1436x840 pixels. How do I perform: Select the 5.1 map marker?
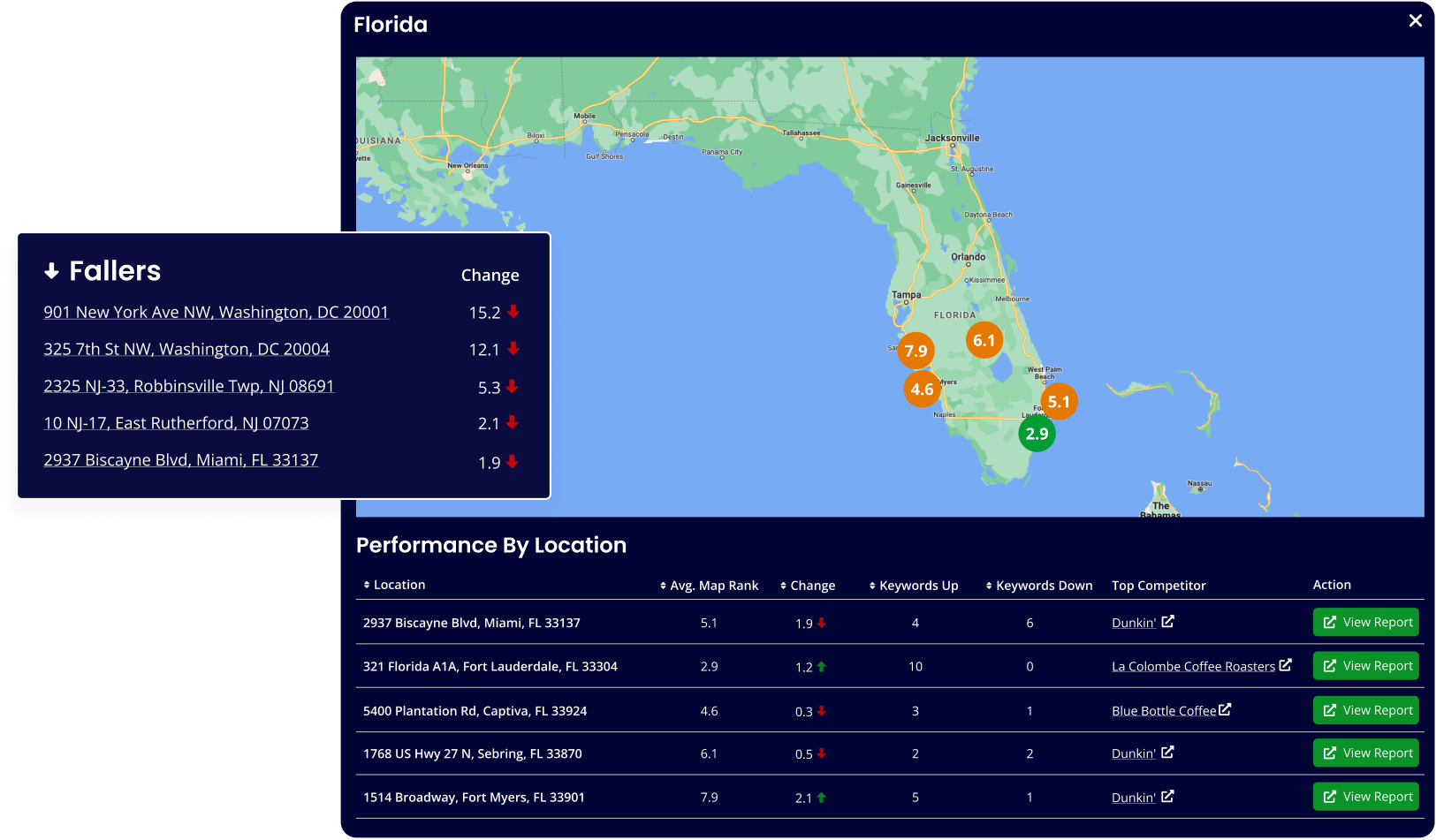[x=1059, y=402]
